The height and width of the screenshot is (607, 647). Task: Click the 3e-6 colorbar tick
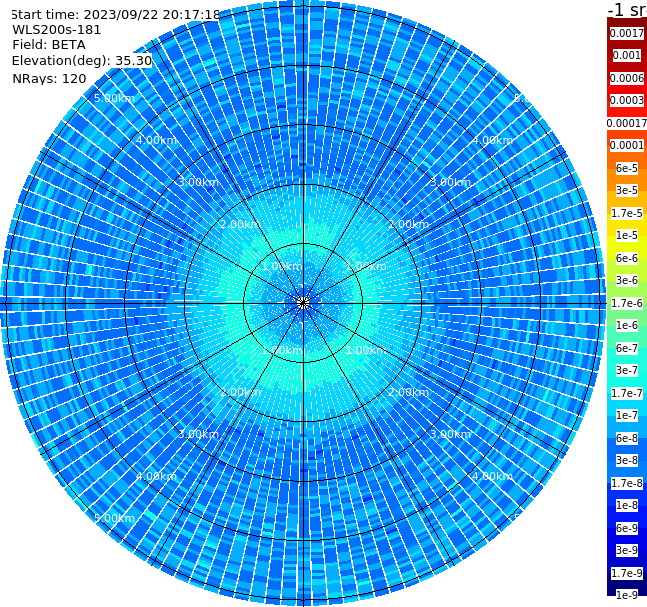pyautogui.click(x=627, y=280)
